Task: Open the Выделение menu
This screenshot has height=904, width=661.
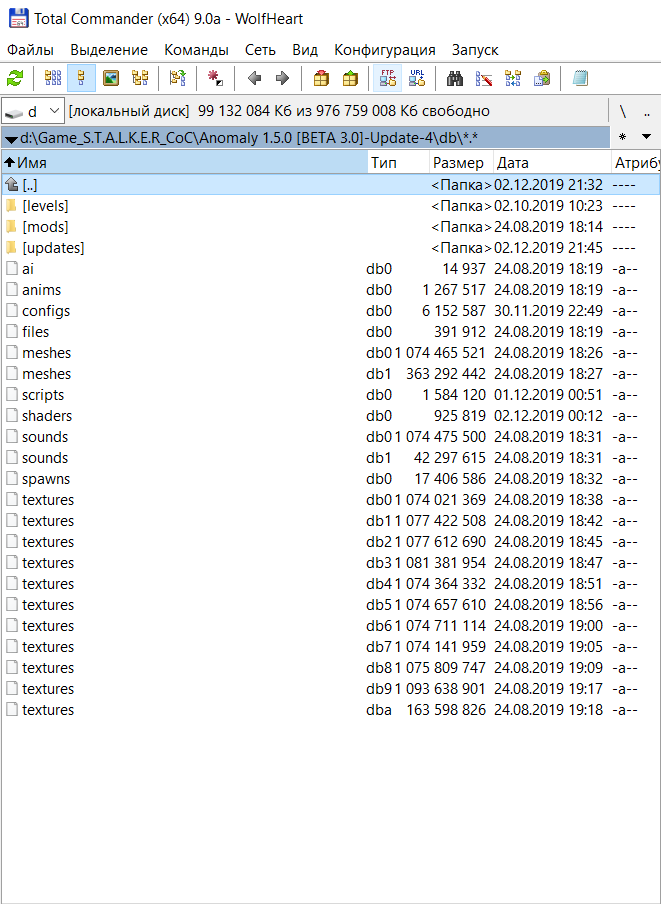Action: pos(109,50)
